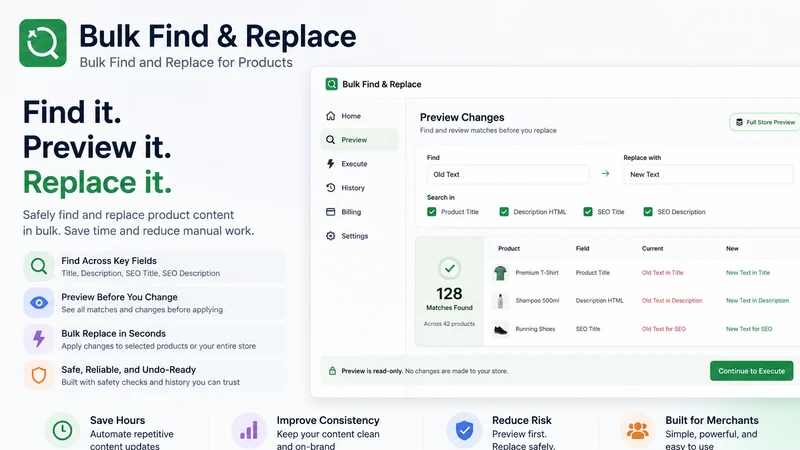Screen dimensions: 800x450
Task: Toggle the Product Title checkbox
Action: (x=432, y=212)
